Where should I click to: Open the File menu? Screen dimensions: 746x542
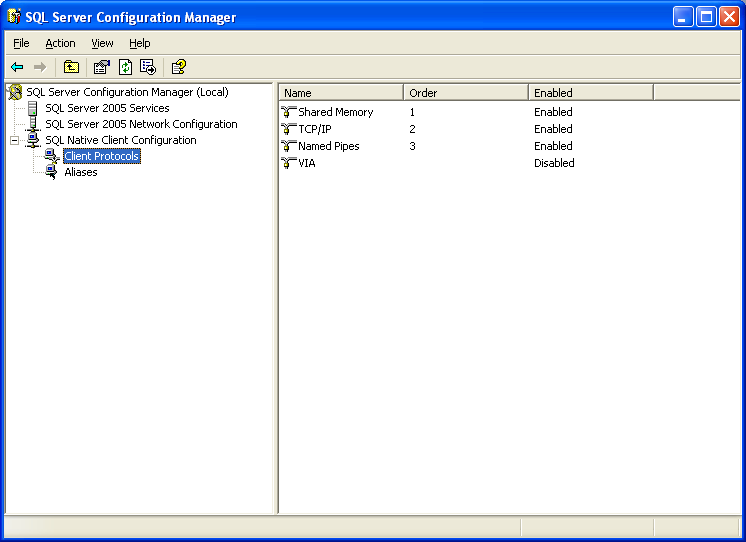[21, 43]
